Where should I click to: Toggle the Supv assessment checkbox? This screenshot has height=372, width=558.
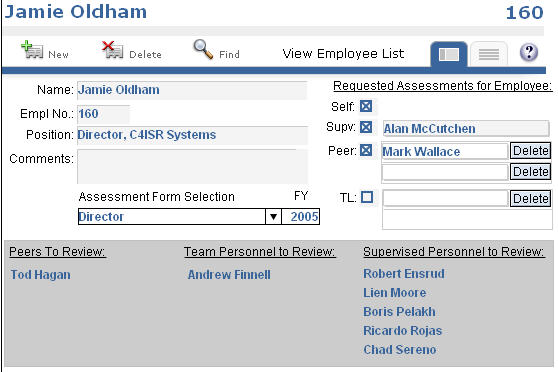366,127
